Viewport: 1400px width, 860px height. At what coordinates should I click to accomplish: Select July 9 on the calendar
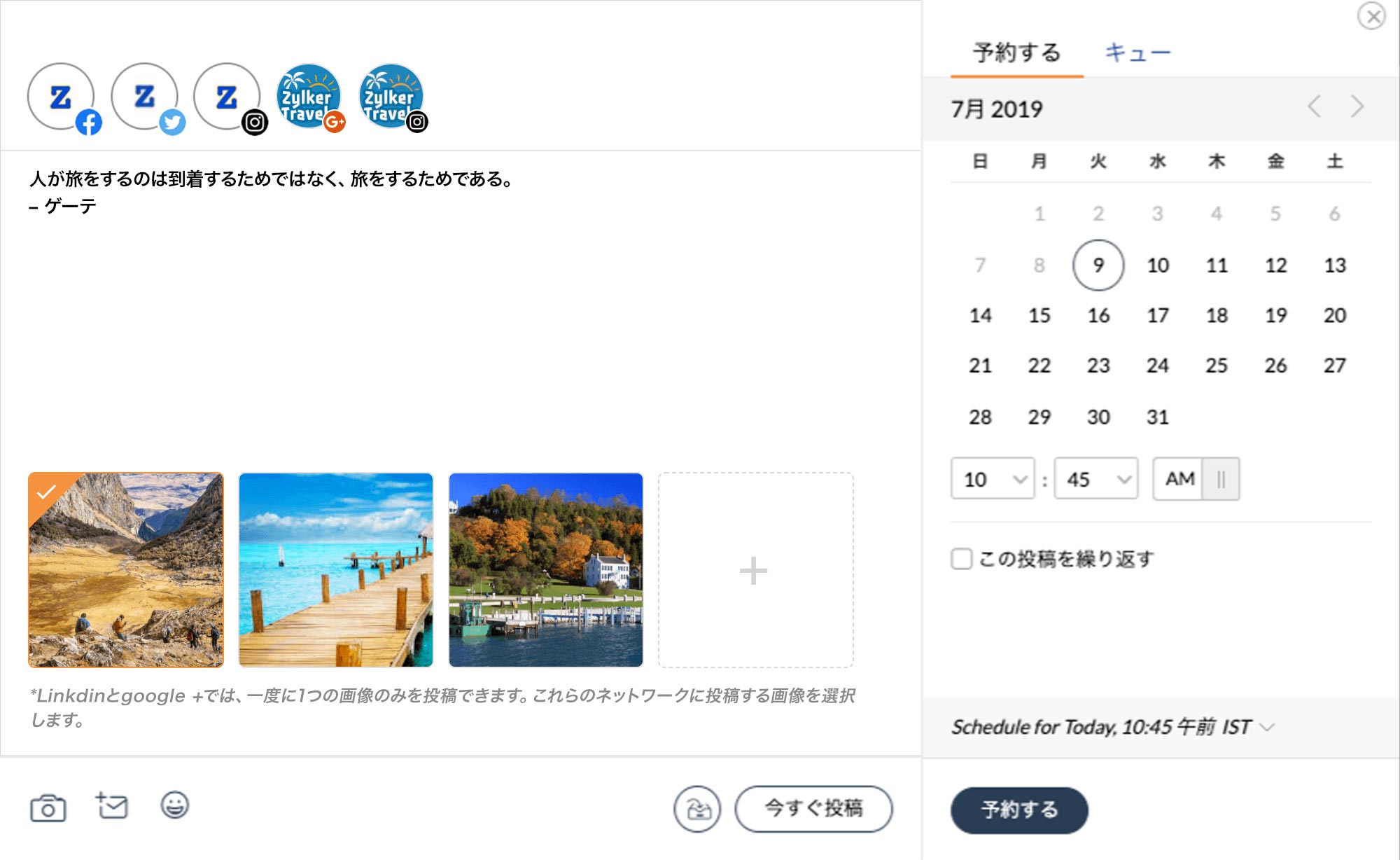(1098, 265)
